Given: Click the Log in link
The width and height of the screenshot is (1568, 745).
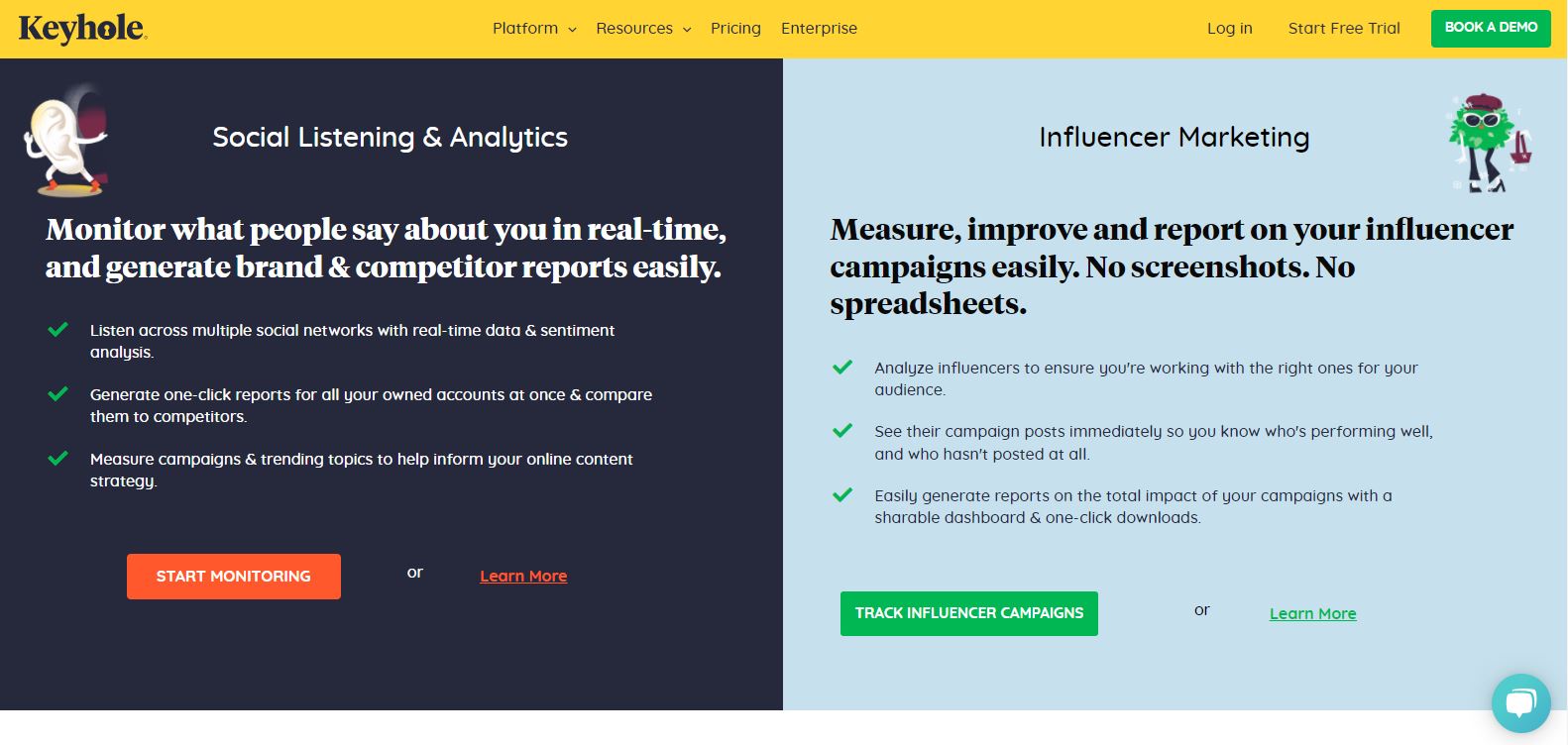Looking at the screenshot, I should tap(1229, 29).
